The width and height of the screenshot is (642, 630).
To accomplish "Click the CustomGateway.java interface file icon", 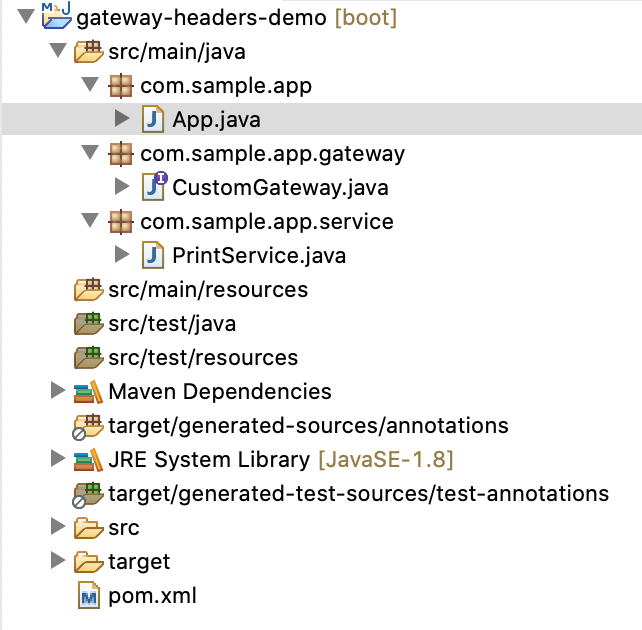I will [x=154, y=187].
